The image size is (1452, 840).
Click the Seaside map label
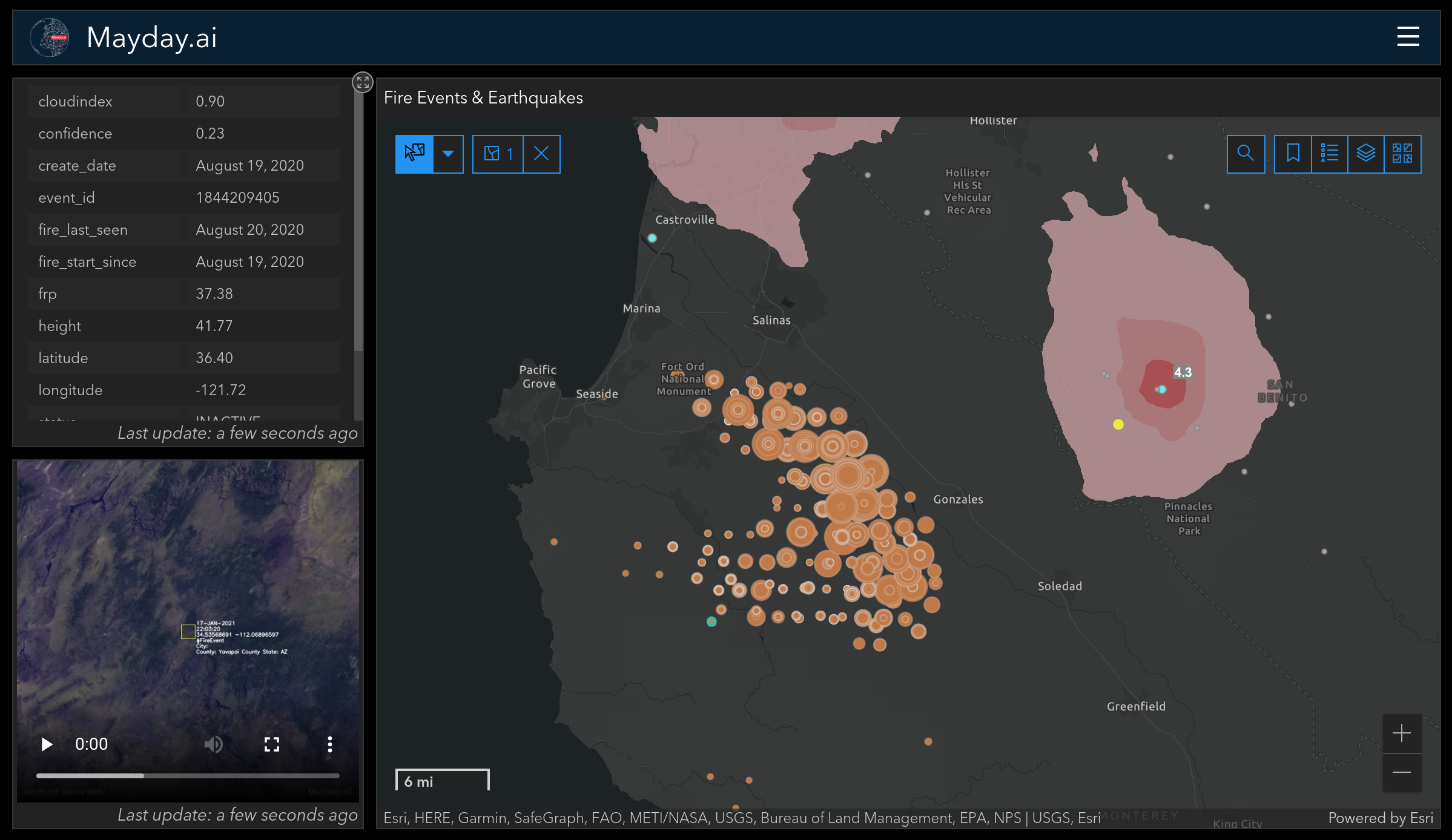pos(597,393)
